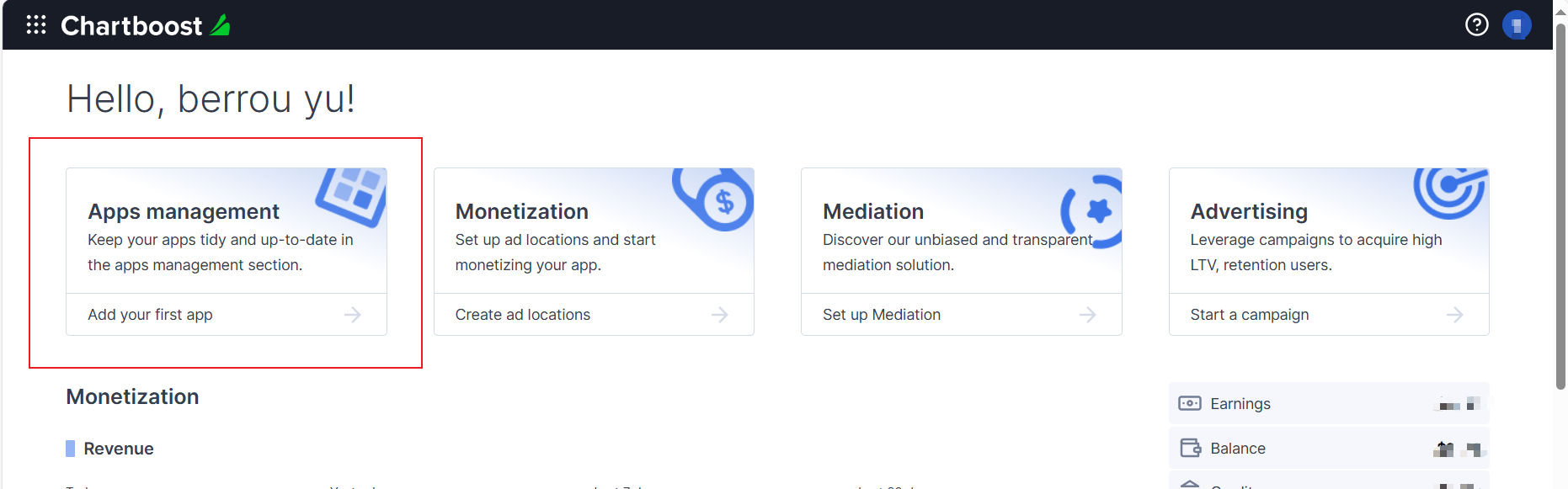
Task: Click the Balance wallet icon
Action: pos(1191,448)
